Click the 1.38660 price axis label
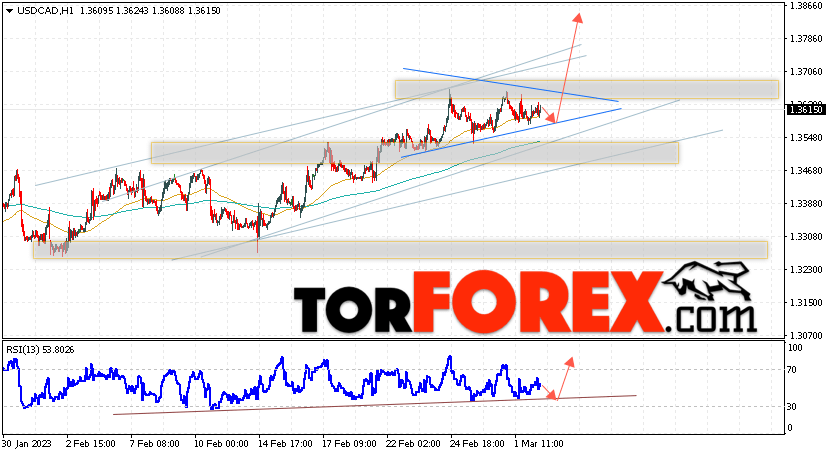 coord(806,6)
